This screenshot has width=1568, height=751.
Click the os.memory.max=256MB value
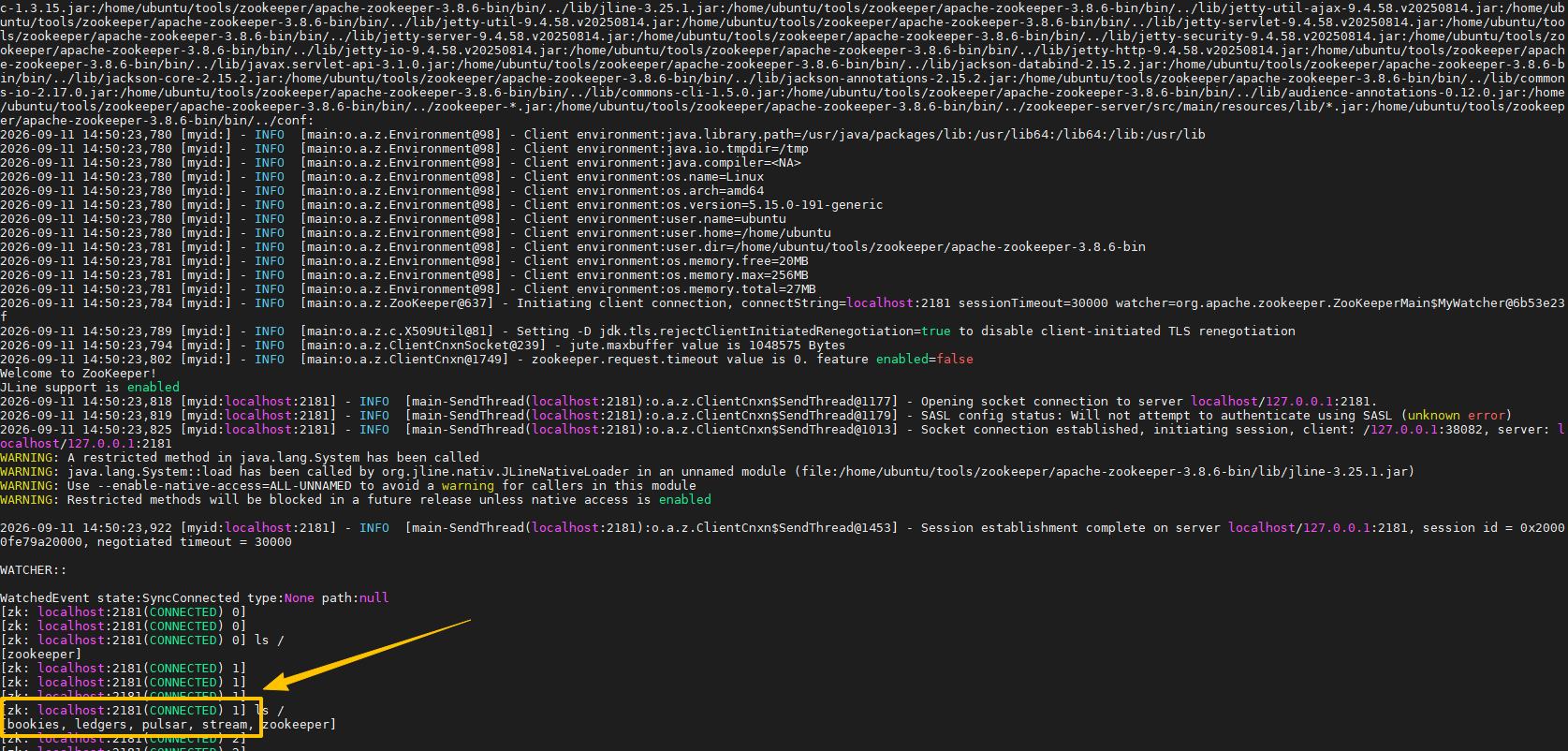tap(738, 275)
